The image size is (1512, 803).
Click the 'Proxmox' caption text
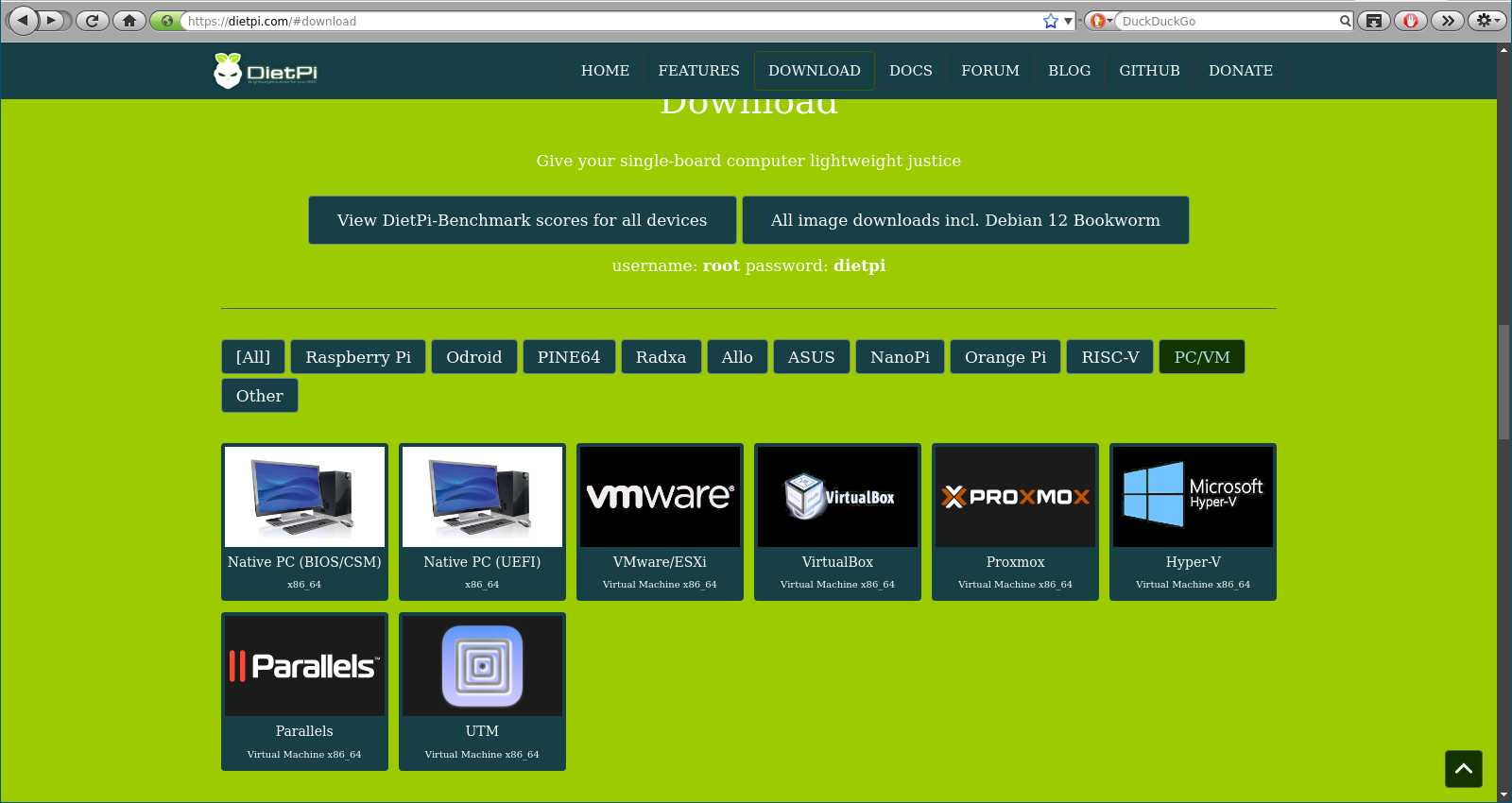pos(1015,562)
